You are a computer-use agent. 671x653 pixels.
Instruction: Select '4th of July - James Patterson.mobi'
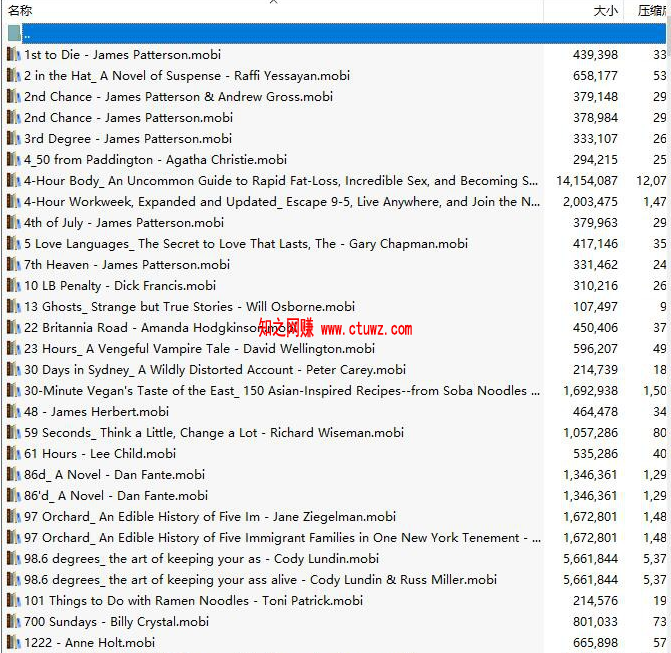tap(124, 223)
